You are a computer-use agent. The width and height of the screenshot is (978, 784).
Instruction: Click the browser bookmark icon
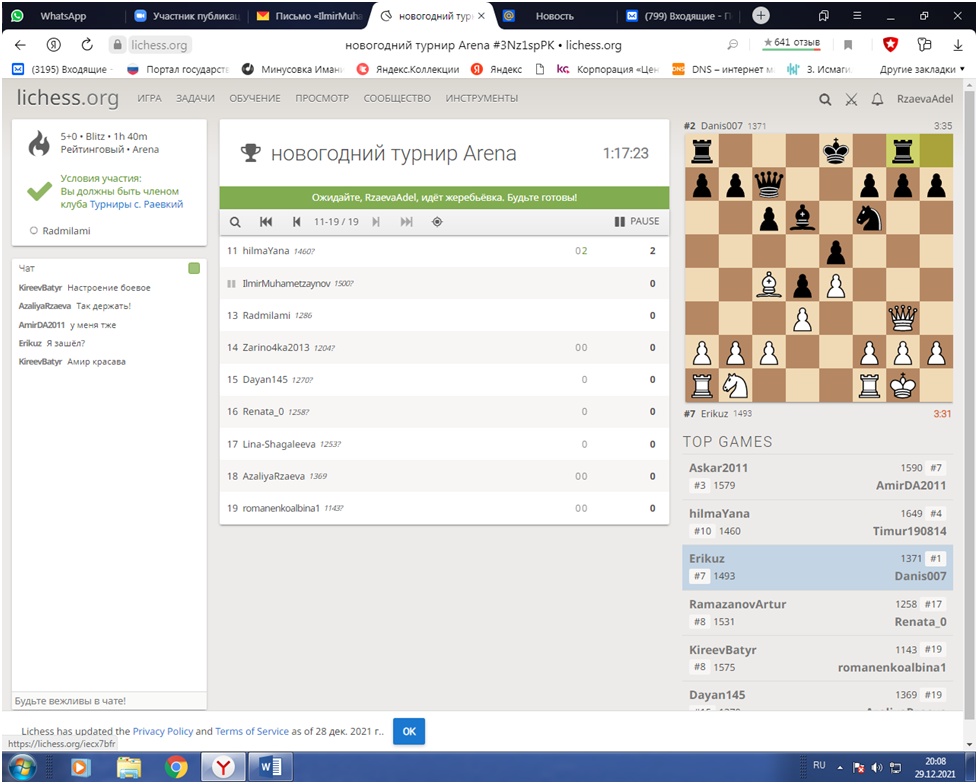pos(848,45)
